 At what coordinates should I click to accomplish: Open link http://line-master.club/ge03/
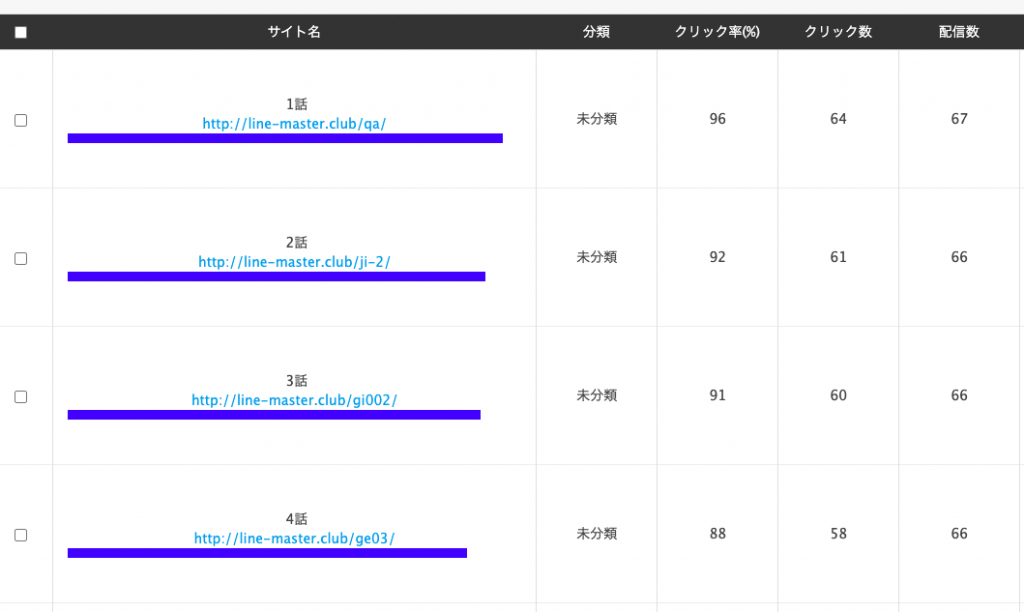[x=295, y=538]
